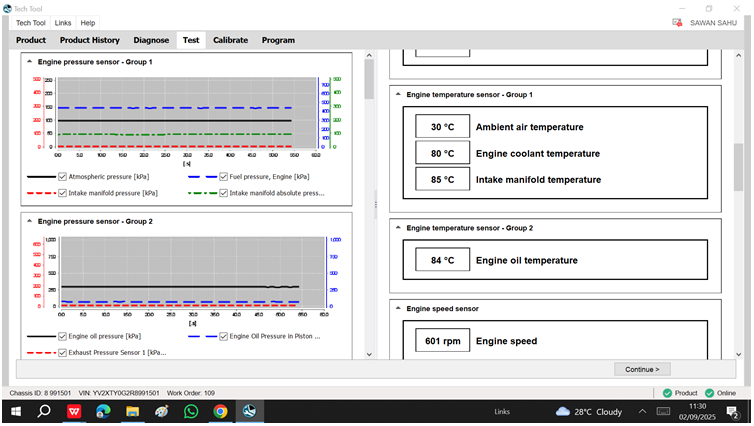Click right panel scrollbar up arrow

click(x=739, y=55)
